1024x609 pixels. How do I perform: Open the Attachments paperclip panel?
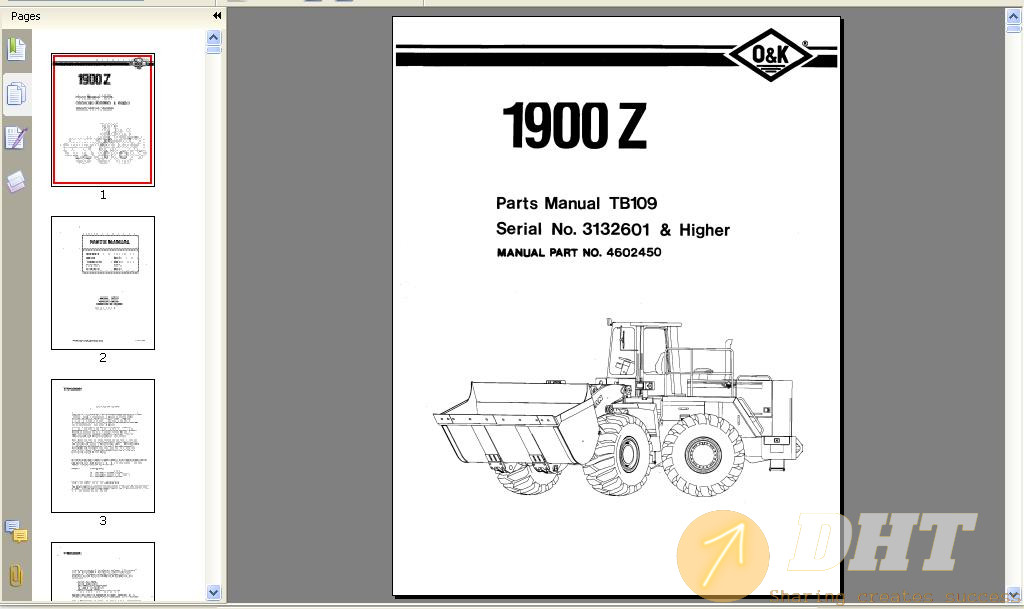16,576
